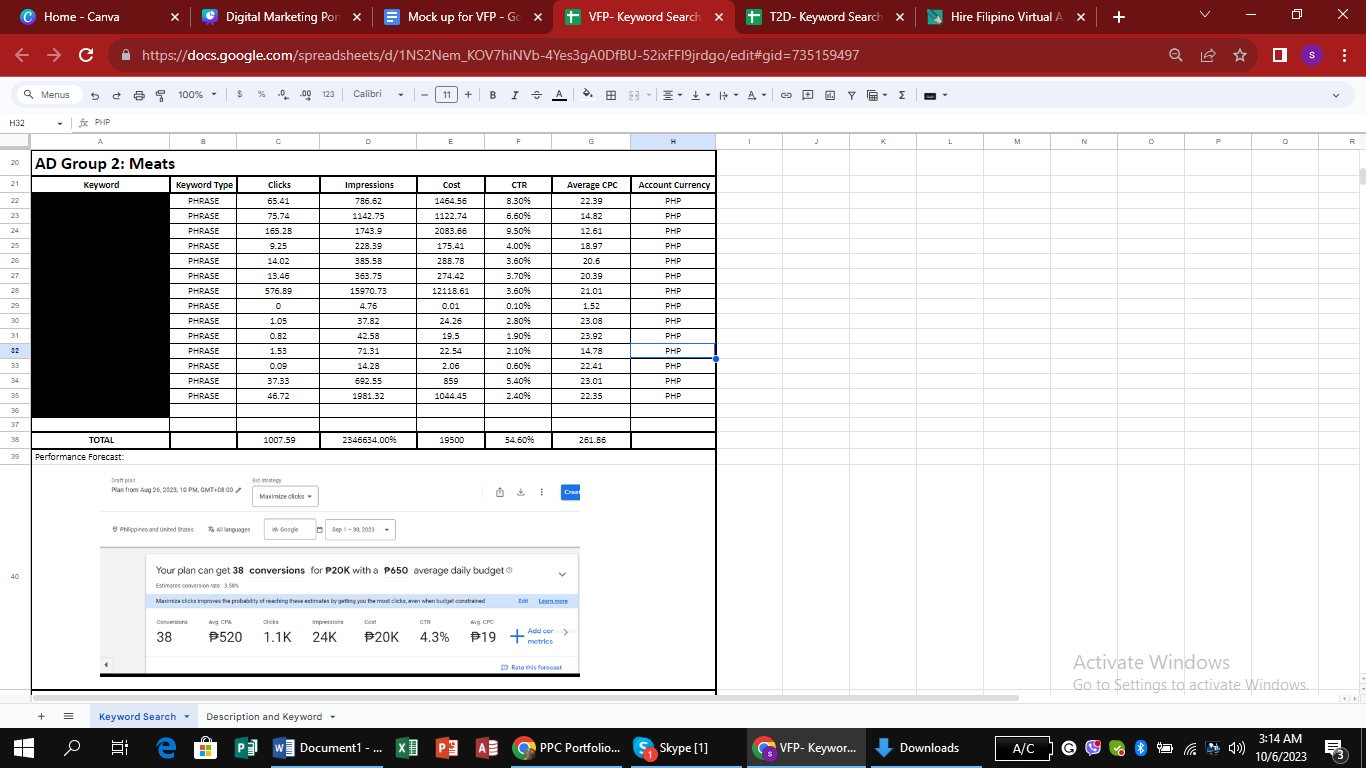The height and width of the screenshot is (768, 1366).
Task: Collapse the toolbar with the chevron
Action: pyautogui.click(x=1336, y=95)
